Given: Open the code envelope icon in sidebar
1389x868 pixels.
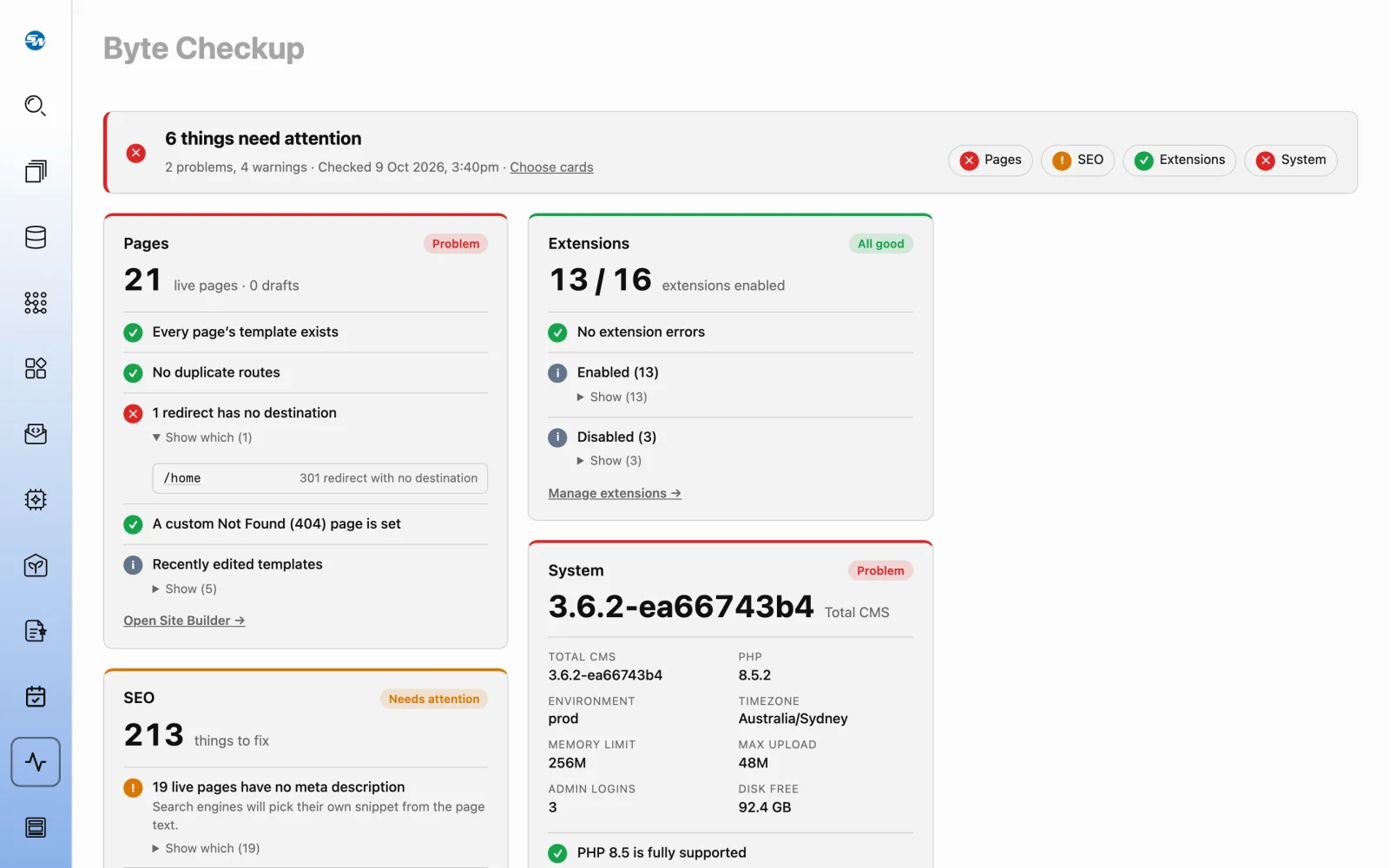Looking at the screenshot, I should point(36,434).
